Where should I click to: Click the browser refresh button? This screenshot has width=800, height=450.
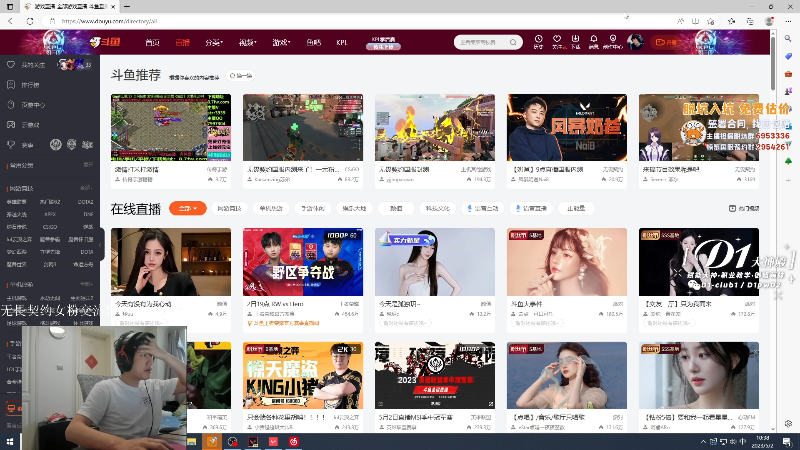[30, 21]
